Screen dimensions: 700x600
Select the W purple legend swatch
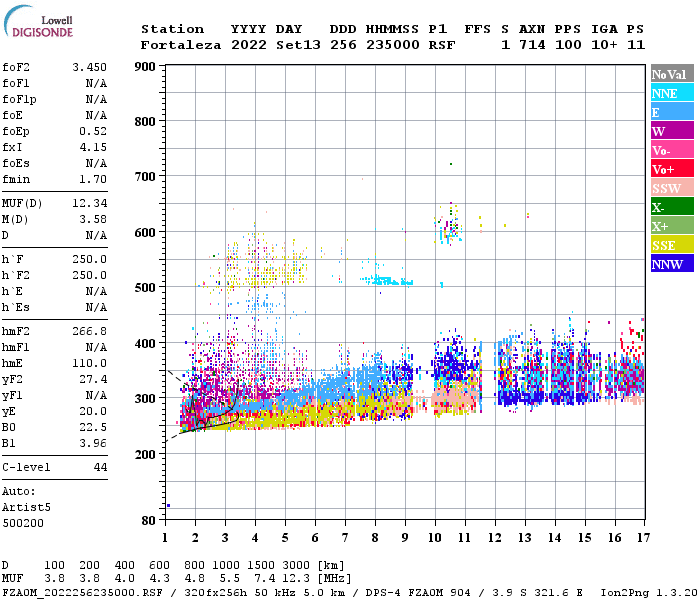click(x=672, y=131)
